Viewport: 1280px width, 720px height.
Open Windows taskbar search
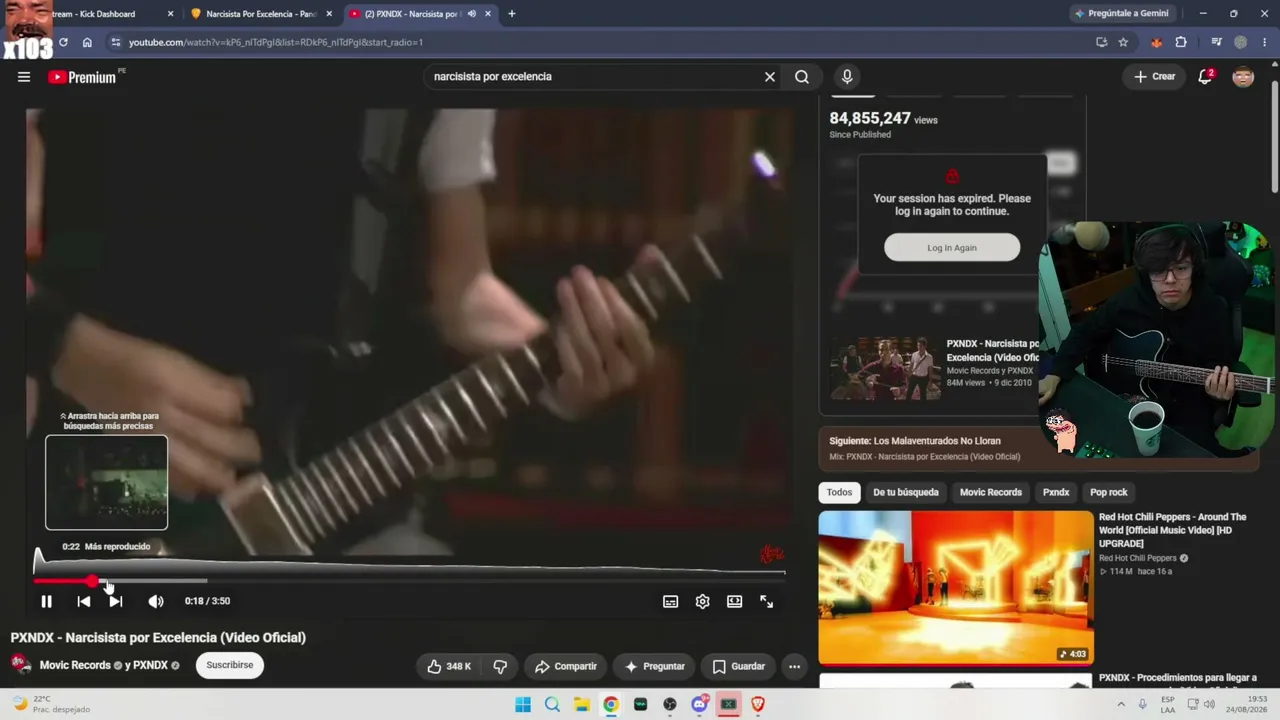(552, 704)
